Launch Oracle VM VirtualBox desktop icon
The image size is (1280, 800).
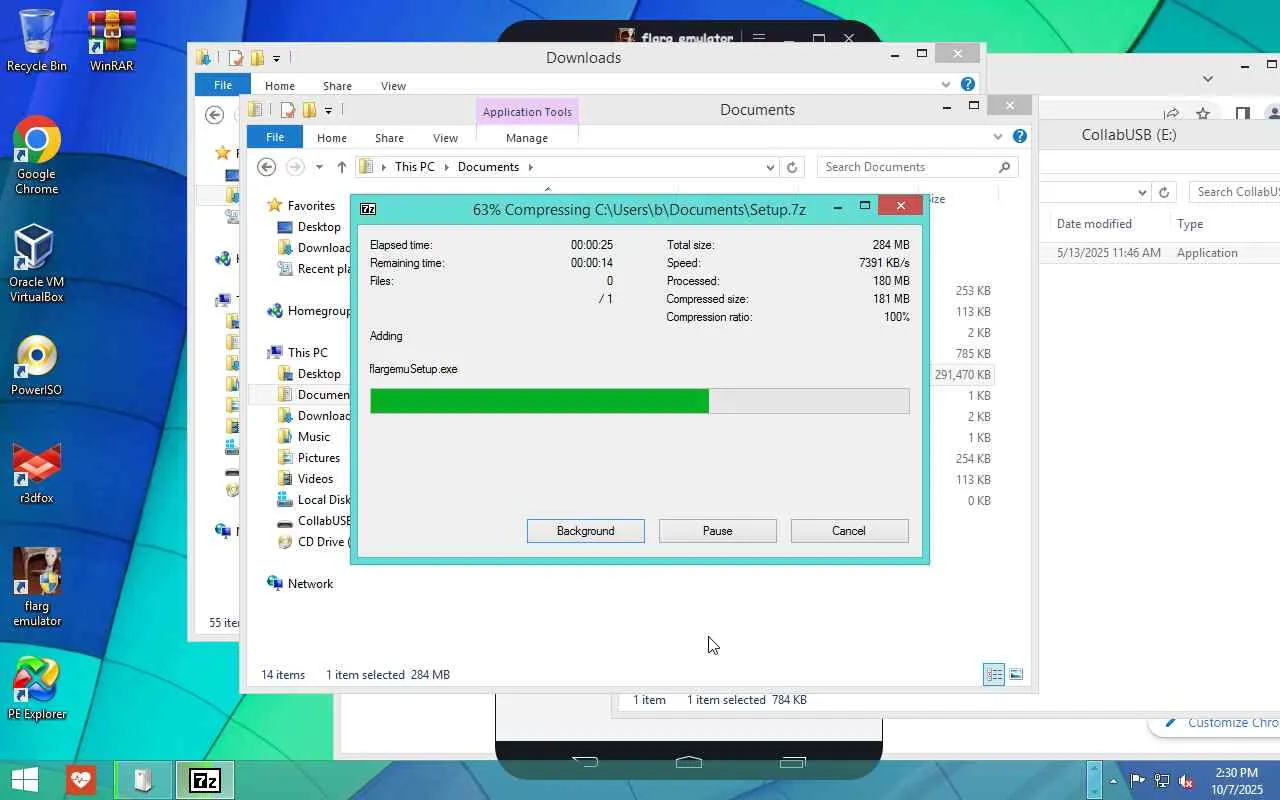pyautogui.click(x=36, y=262)
